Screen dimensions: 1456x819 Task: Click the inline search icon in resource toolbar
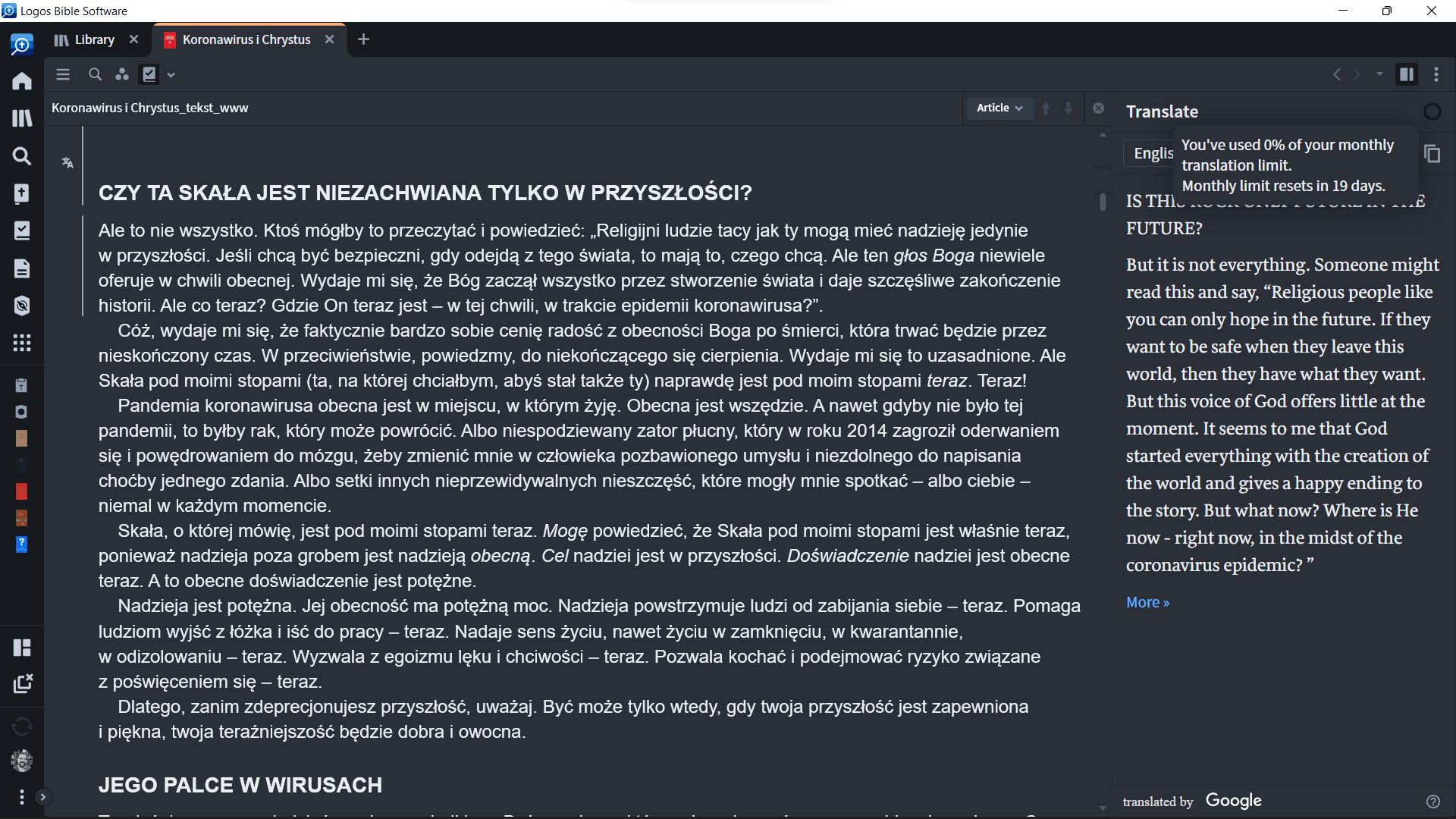click(95, 74)
